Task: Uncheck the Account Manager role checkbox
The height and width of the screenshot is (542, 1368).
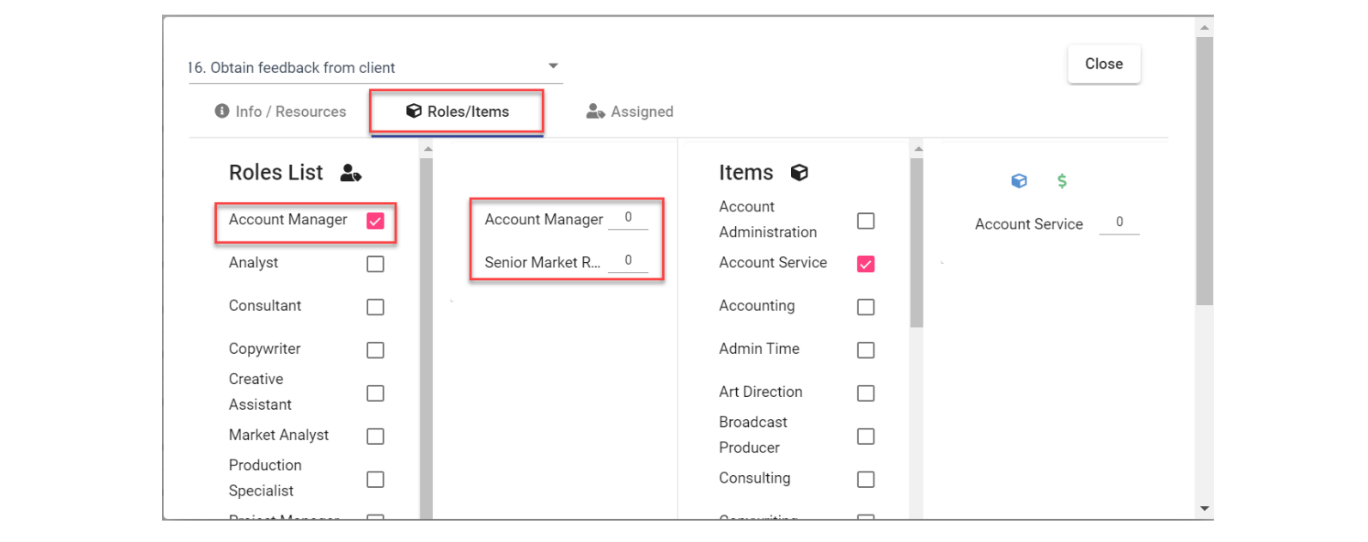Action: (375, 221)
